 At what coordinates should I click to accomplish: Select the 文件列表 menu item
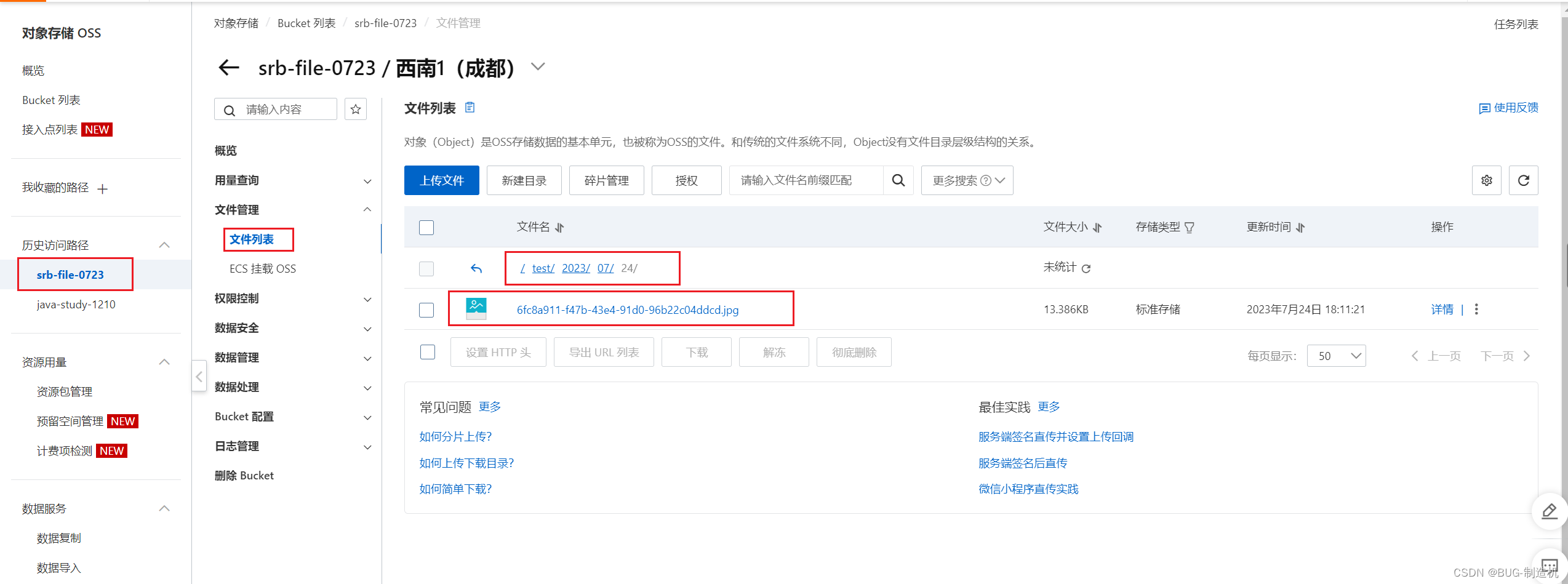pos(252,239)
